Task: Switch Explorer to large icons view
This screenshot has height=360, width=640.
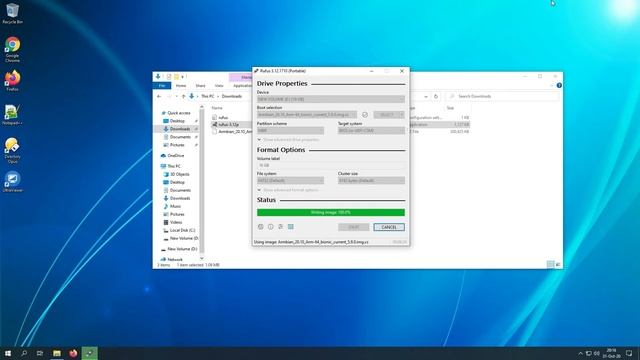Action: [x=558, y=264]
